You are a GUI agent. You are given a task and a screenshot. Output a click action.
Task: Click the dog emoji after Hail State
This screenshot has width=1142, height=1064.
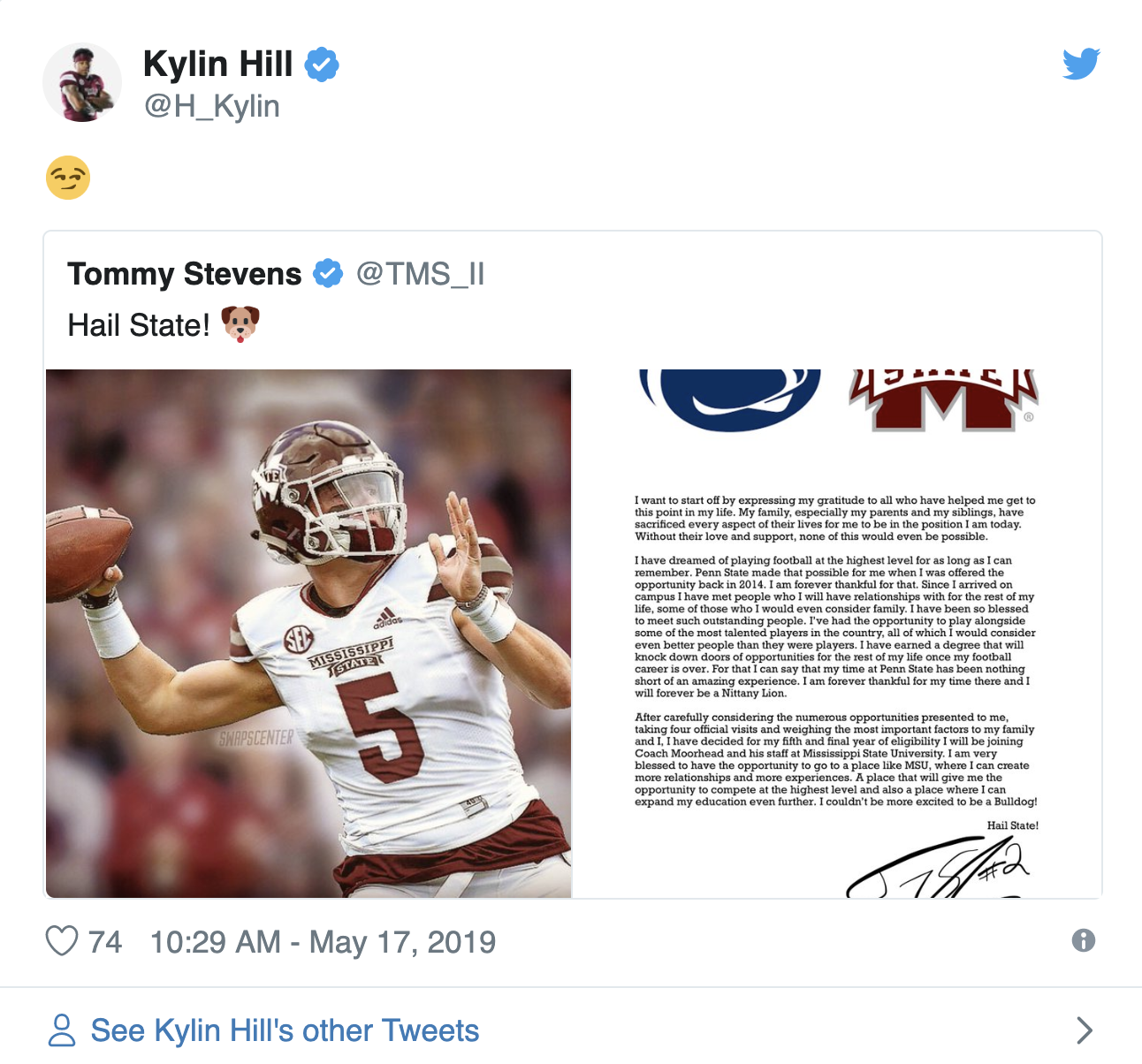[240, 324]
